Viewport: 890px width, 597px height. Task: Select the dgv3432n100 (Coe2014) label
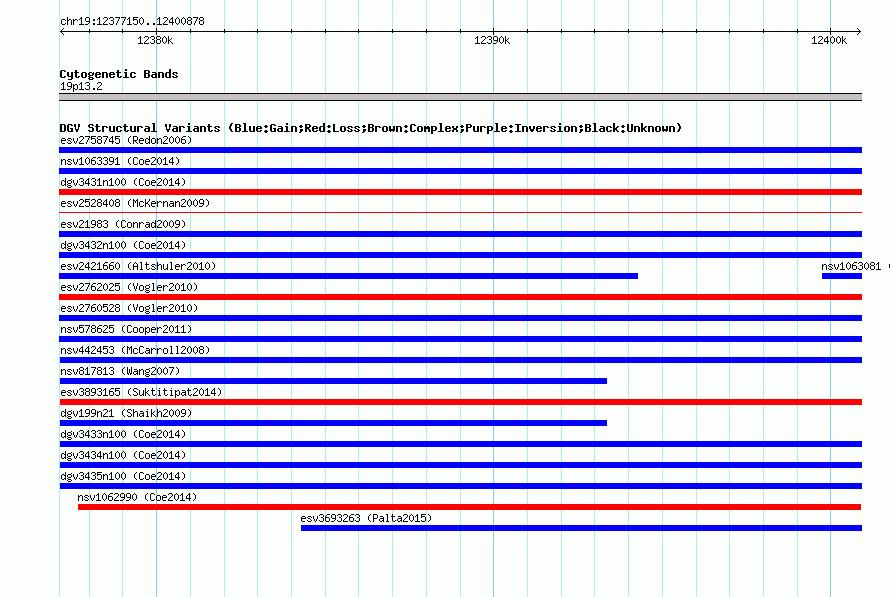point(123,245)
